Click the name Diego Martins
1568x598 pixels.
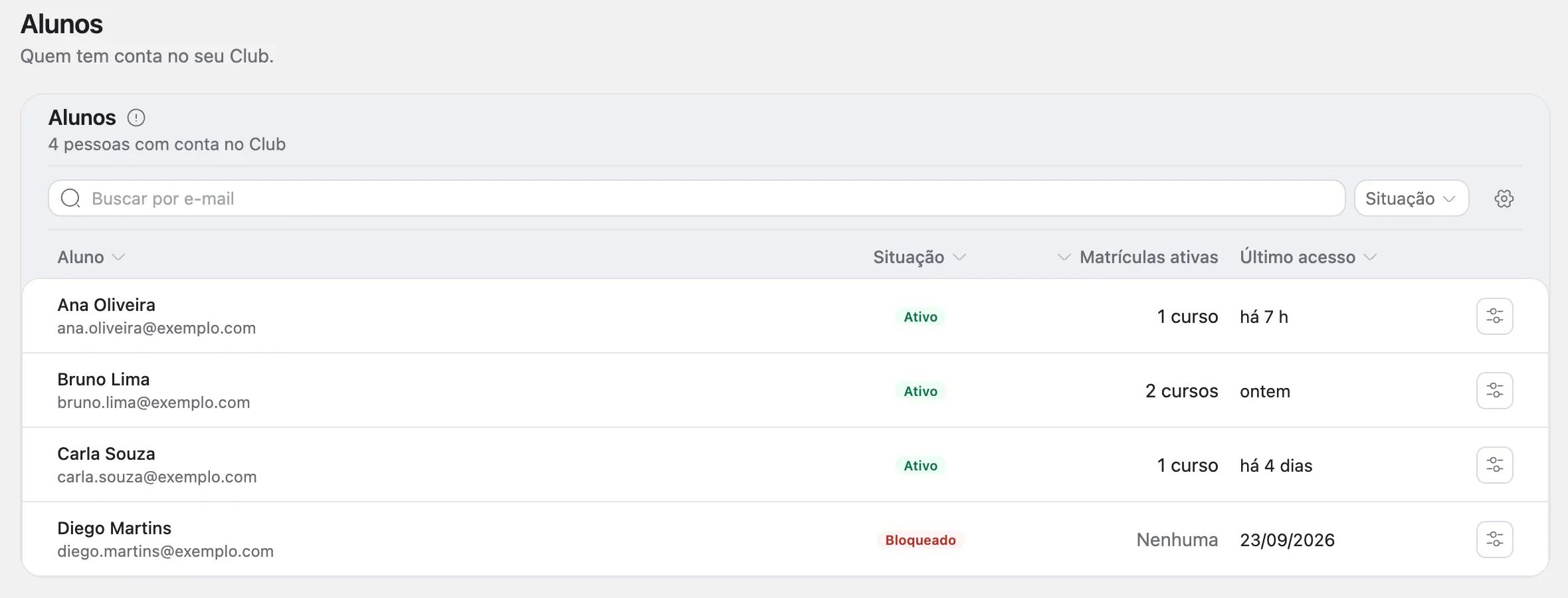click(x=114, y=528)
